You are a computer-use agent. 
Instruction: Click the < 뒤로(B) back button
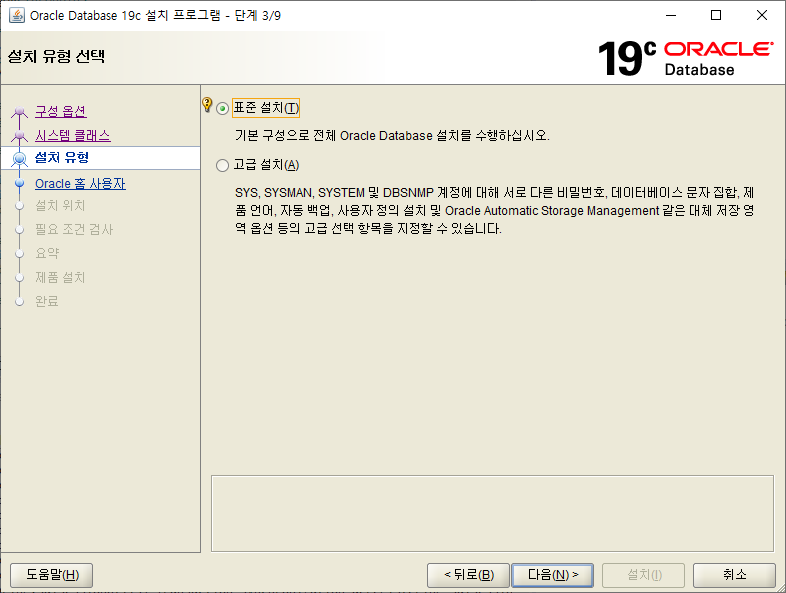click(x=468, y=574)
